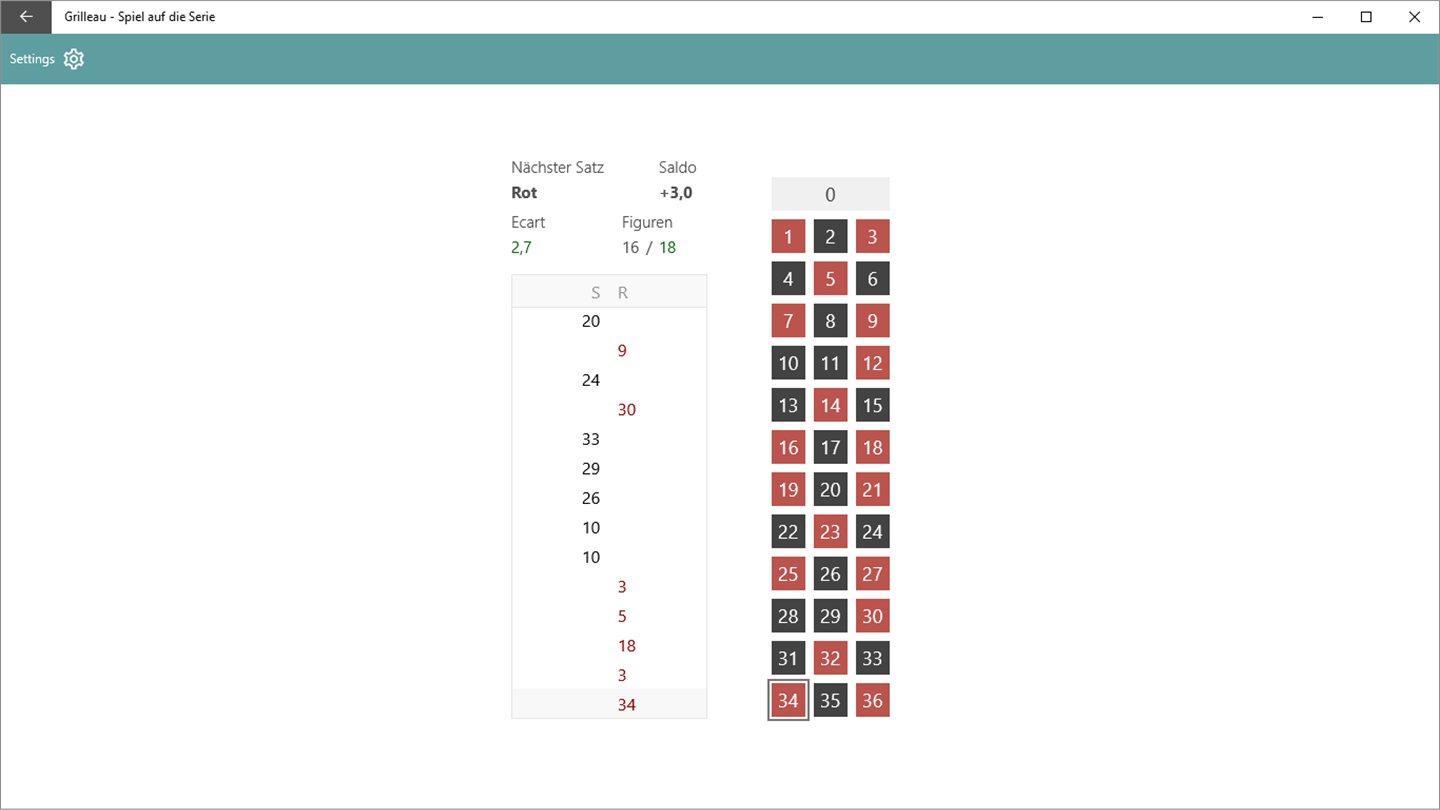
Task: Select red number 5 tile
Action: (830, 278)
